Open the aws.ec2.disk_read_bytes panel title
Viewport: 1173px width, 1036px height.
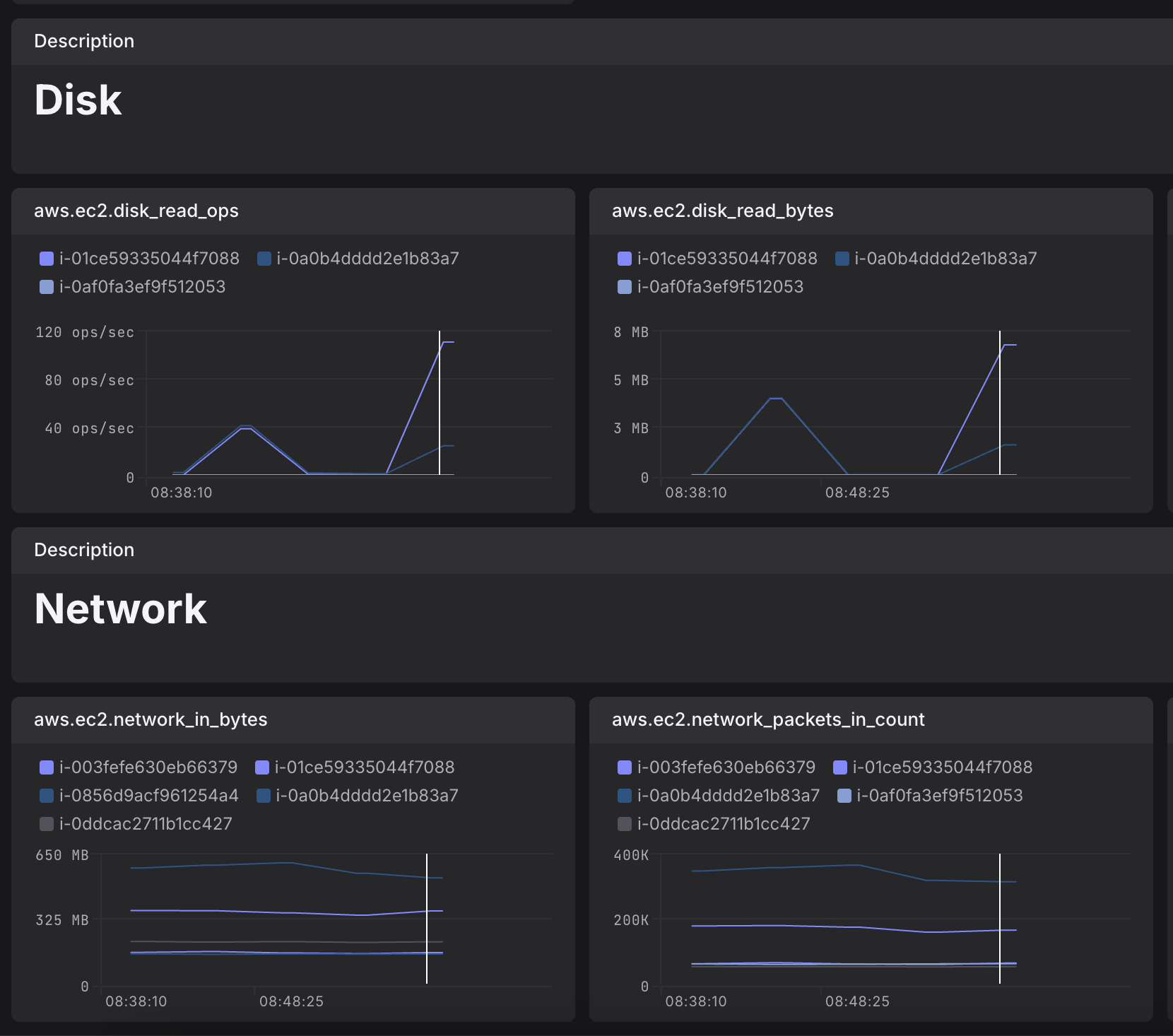point(722,211)
